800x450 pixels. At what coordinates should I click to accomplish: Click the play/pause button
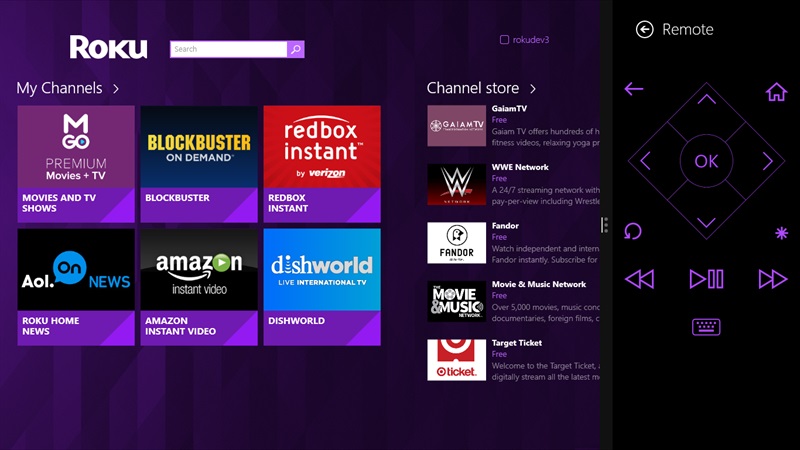tap(707, 279)
